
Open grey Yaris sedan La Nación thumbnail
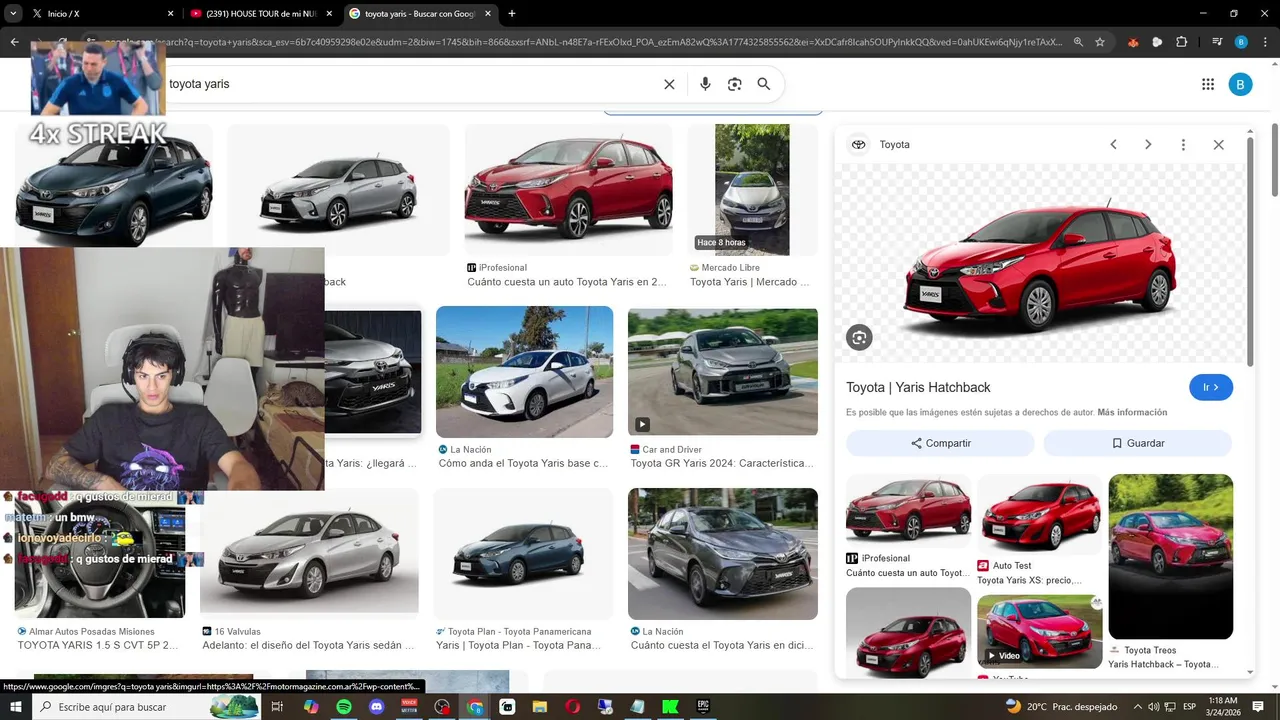tap(723, 554)
